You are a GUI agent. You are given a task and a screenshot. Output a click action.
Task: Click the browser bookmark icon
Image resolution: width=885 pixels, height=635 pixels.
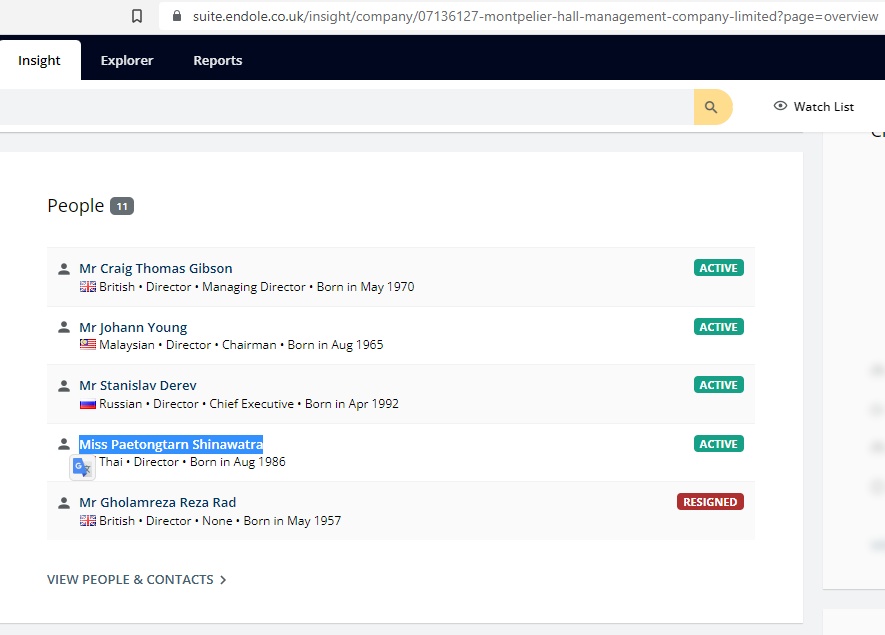137,16
